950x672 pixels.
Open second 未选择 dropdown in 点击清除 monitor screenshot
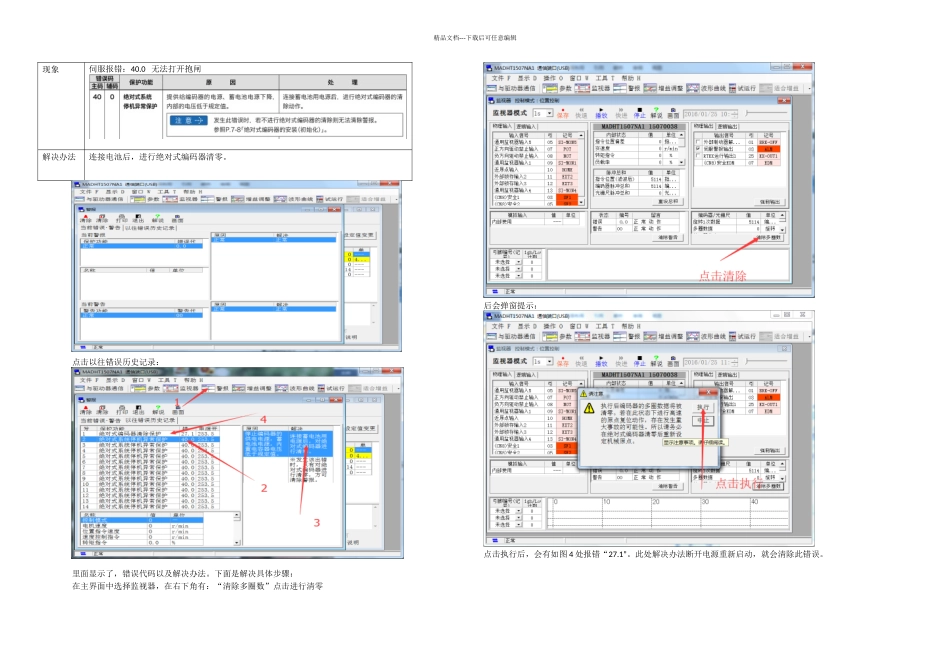pyautogui.click(x=519, y=269)
